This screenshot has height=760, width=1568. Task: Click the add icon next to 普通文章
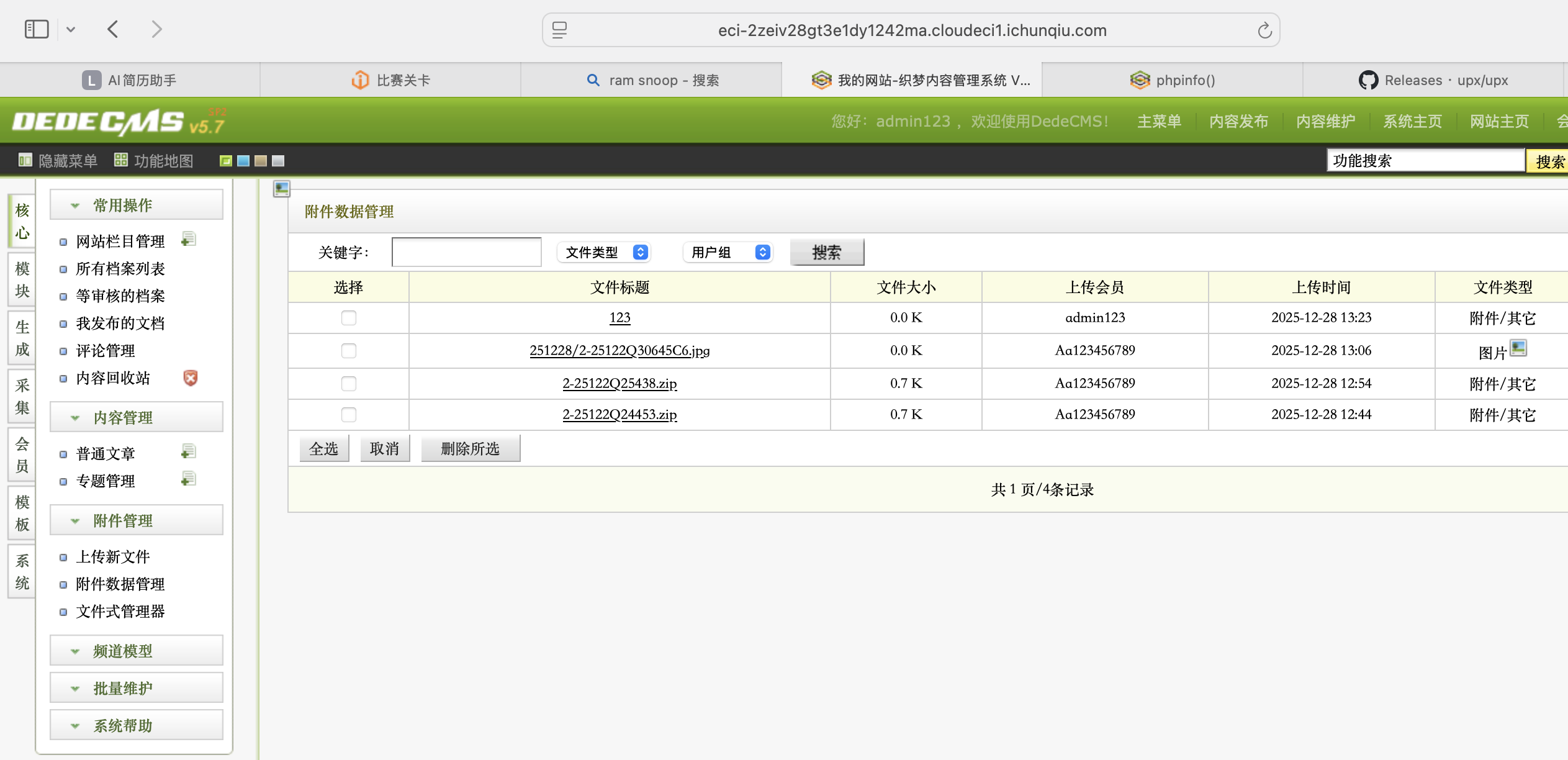point(188,452)
